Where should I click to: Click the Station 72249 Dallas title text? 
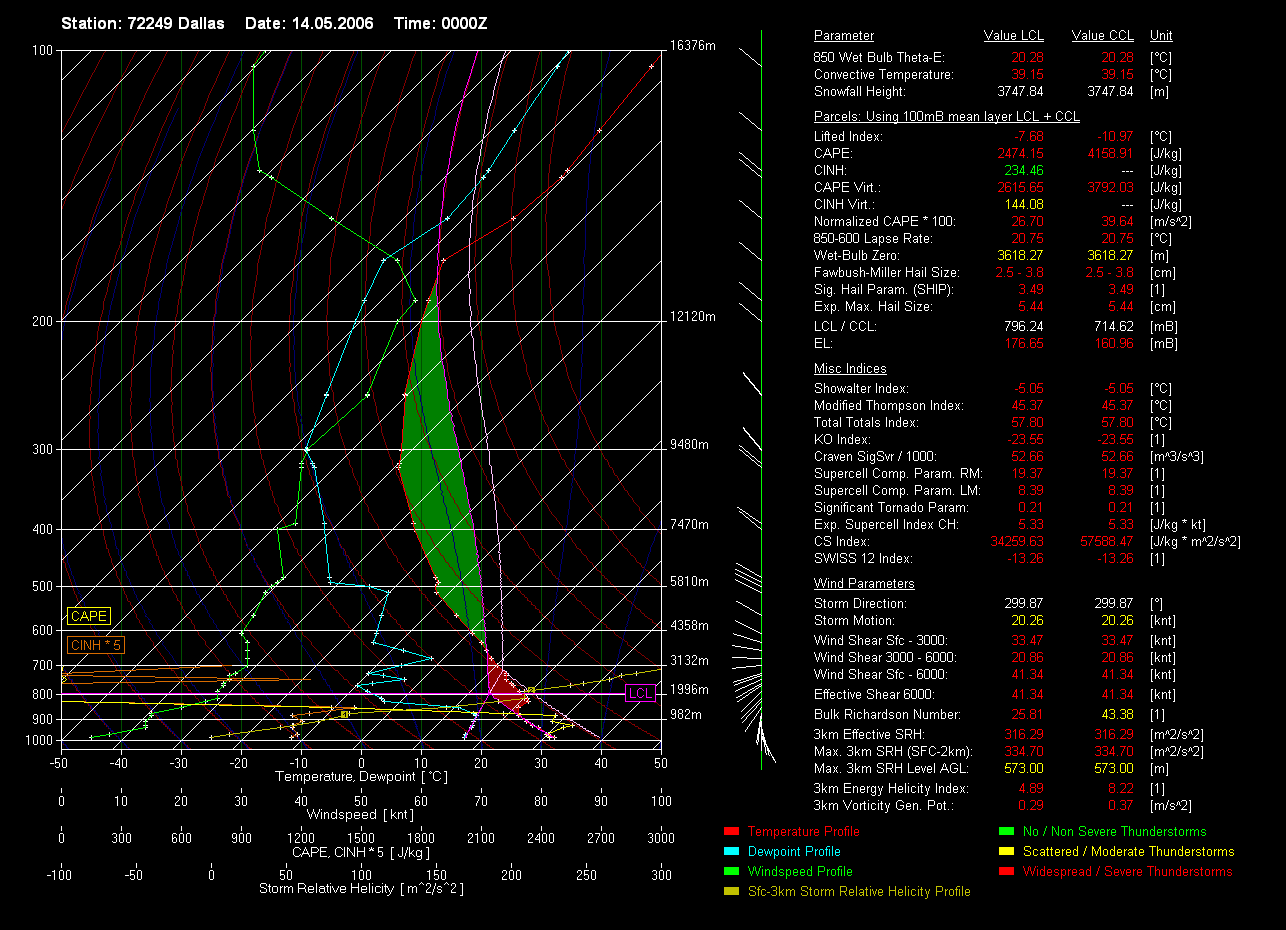point(143,23)
